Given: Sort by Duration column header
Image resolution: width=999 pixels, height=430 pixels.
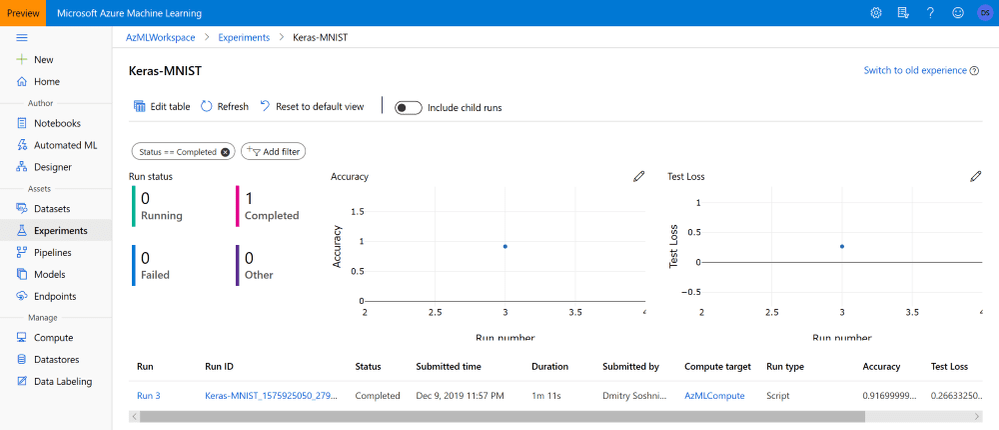Looking at the screenshot, I should [x=550, y=367].
